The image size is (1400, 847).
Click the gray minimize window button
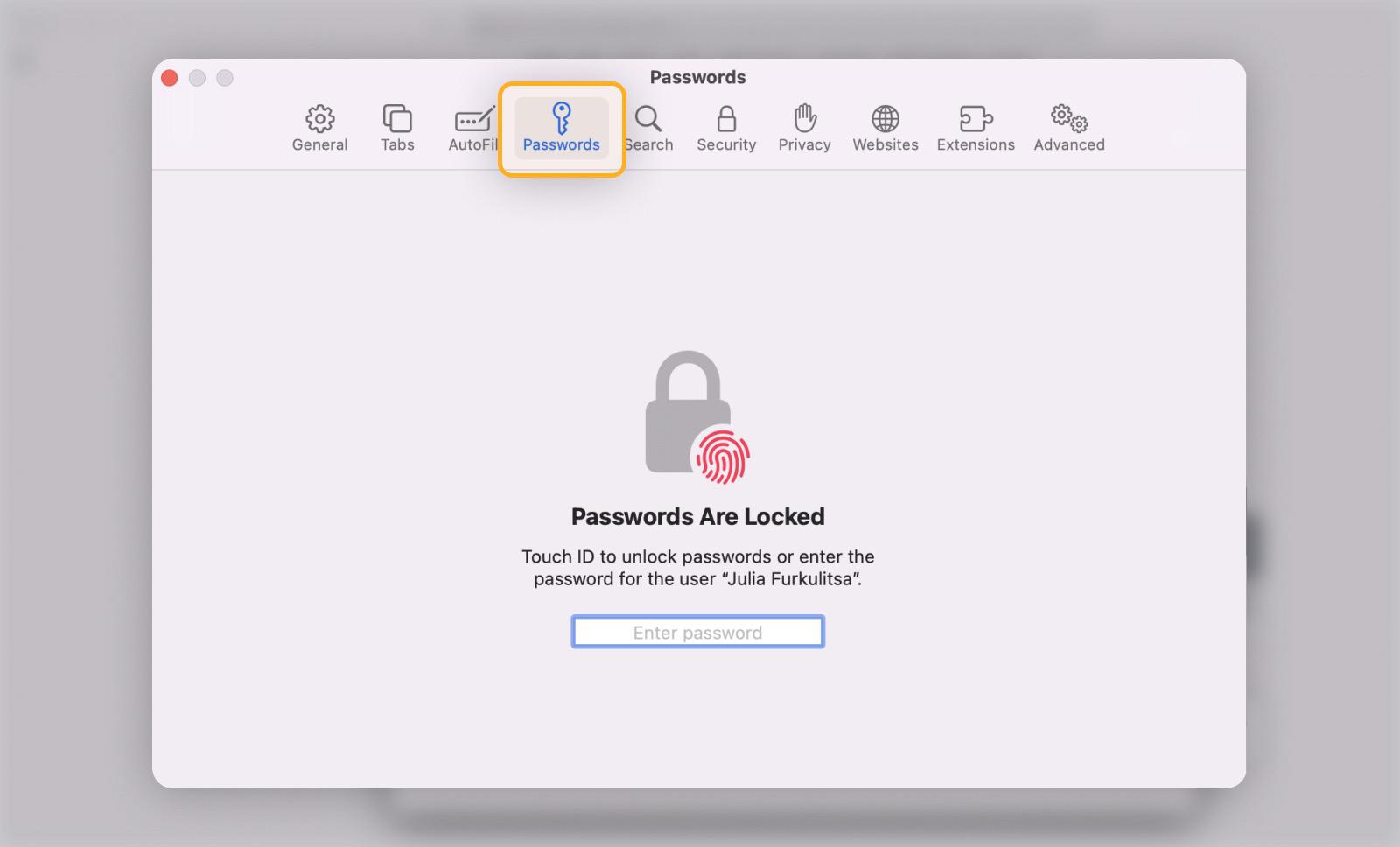(197, 78)
